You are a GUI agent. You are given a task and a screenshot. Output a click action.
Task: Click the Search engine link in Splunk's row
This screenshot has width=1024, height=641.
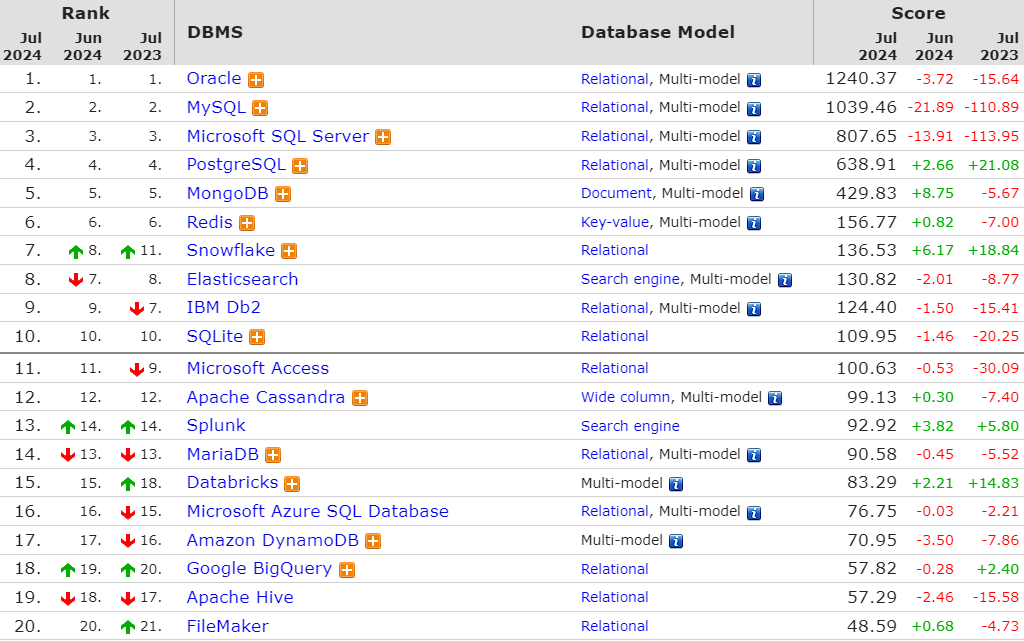coord(630,426)
